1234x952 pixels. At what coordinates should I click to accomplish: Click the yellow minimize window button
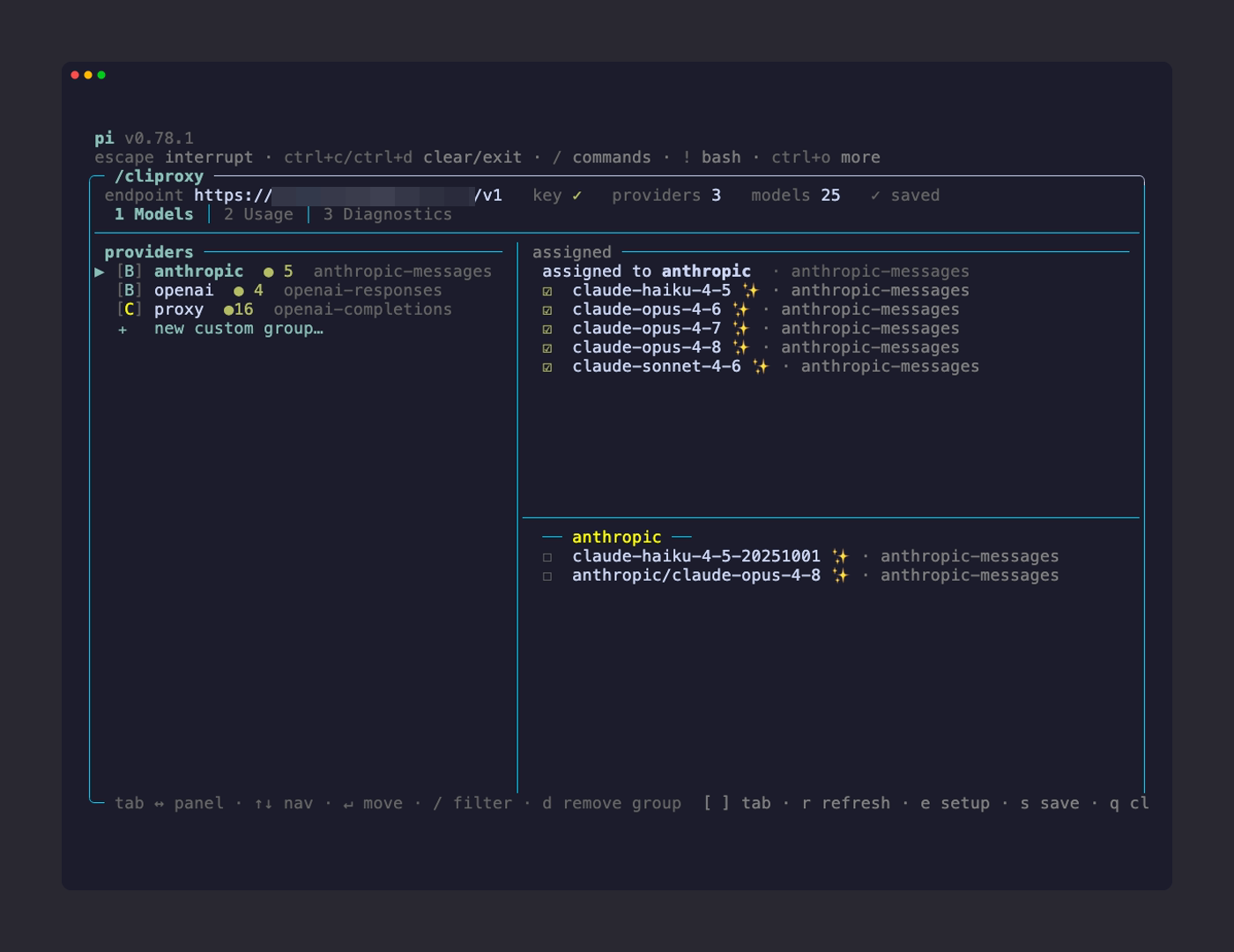click(x=88, y=75)
